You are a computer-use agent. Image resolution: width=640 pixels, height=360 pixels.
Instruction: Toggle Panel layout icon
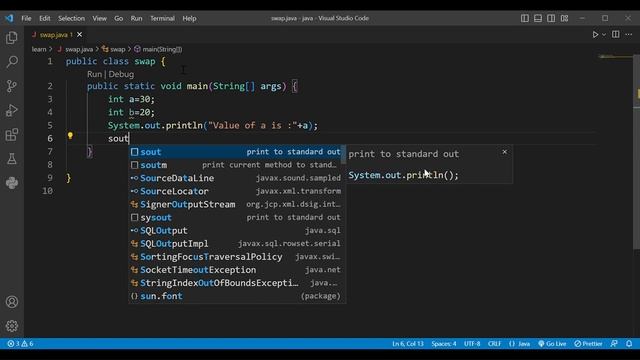click(x=538, y=18)
